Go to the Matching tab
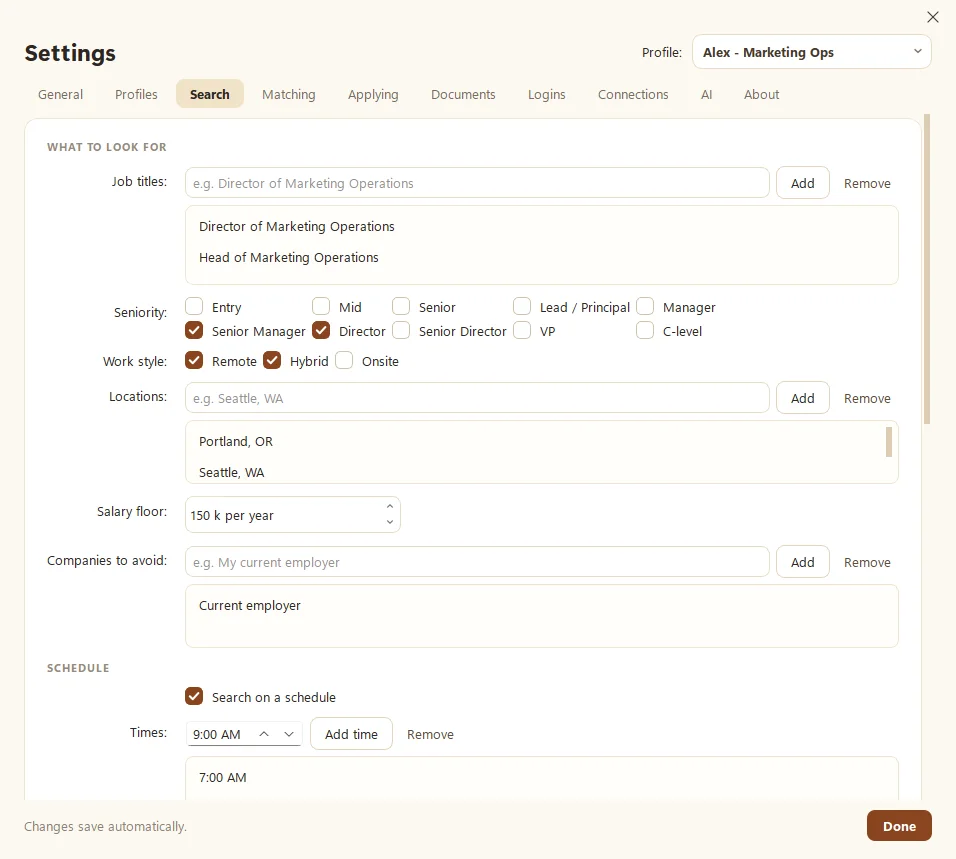 click(288, 94)
